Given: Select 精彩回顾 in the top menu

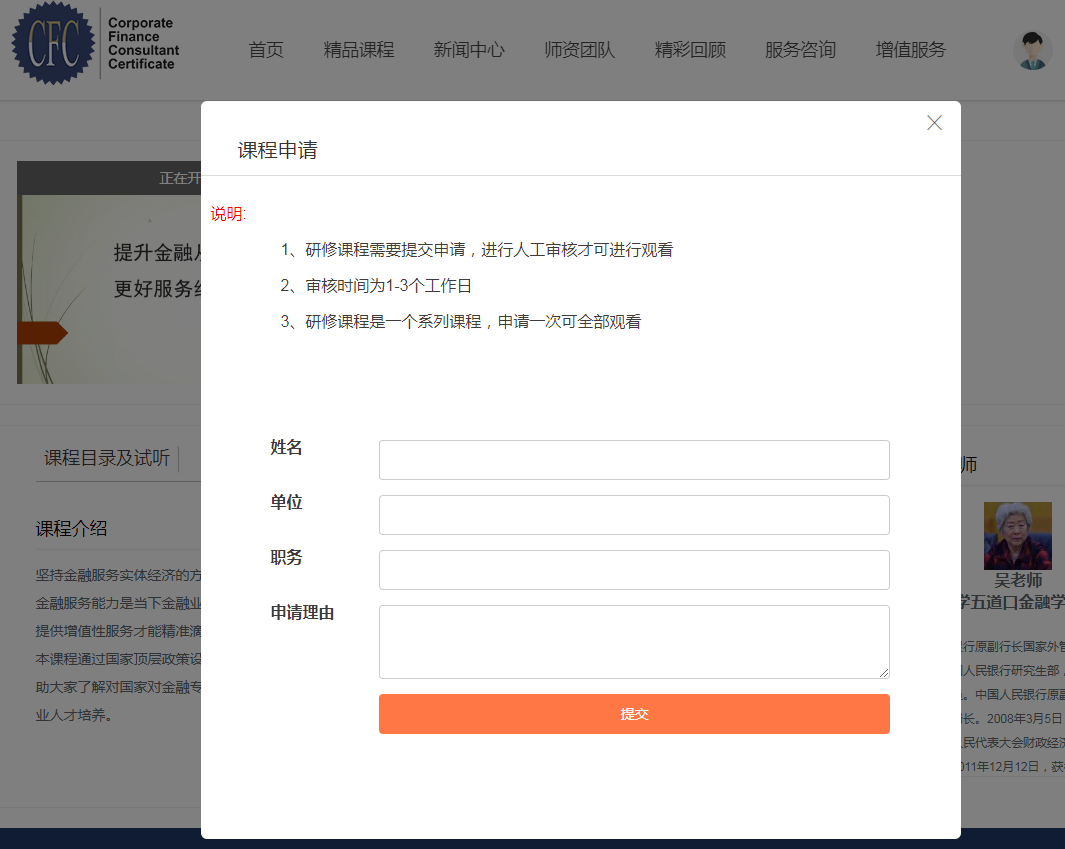Looking at the screenshot, I should (690, 50).
